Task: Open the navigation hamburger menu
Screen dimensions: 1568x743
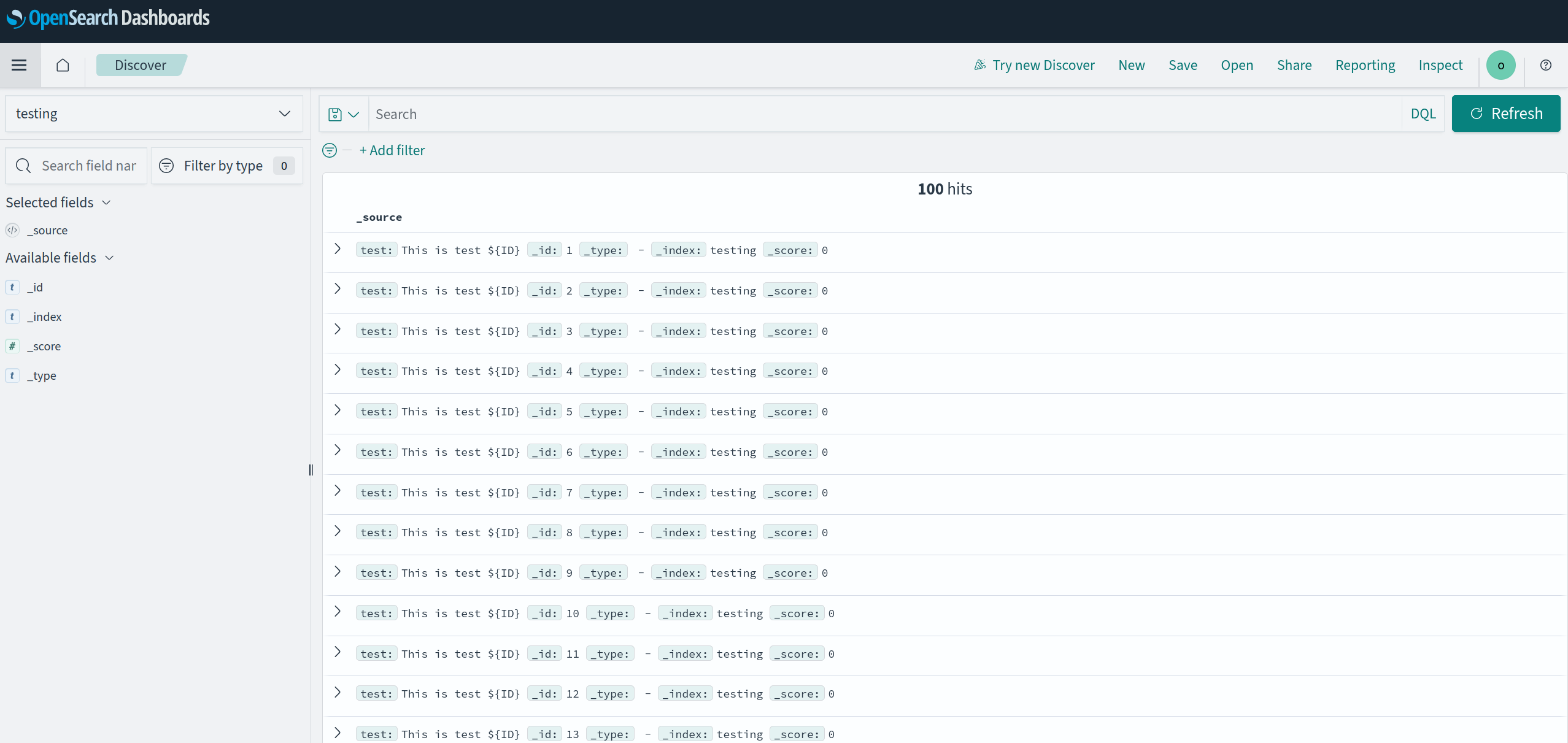Action: coord(19,65)
